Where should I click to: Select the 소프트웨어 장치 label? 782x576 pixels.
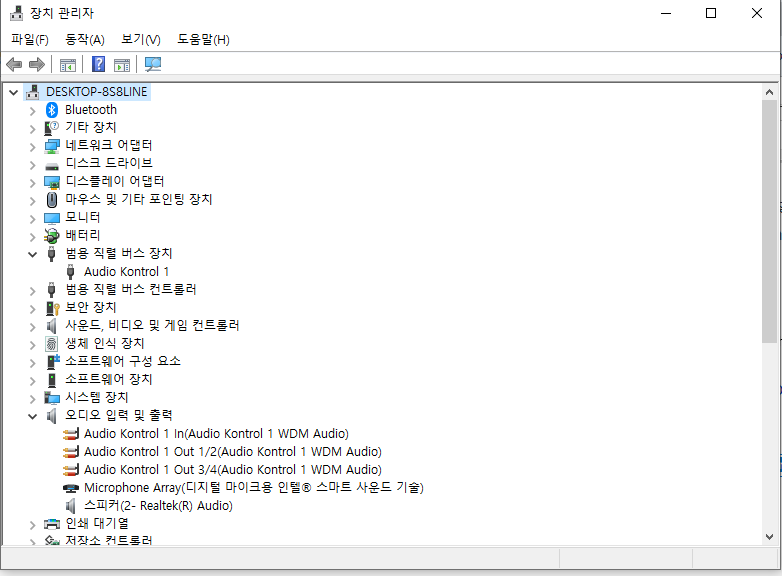click(x=109, y=380)
